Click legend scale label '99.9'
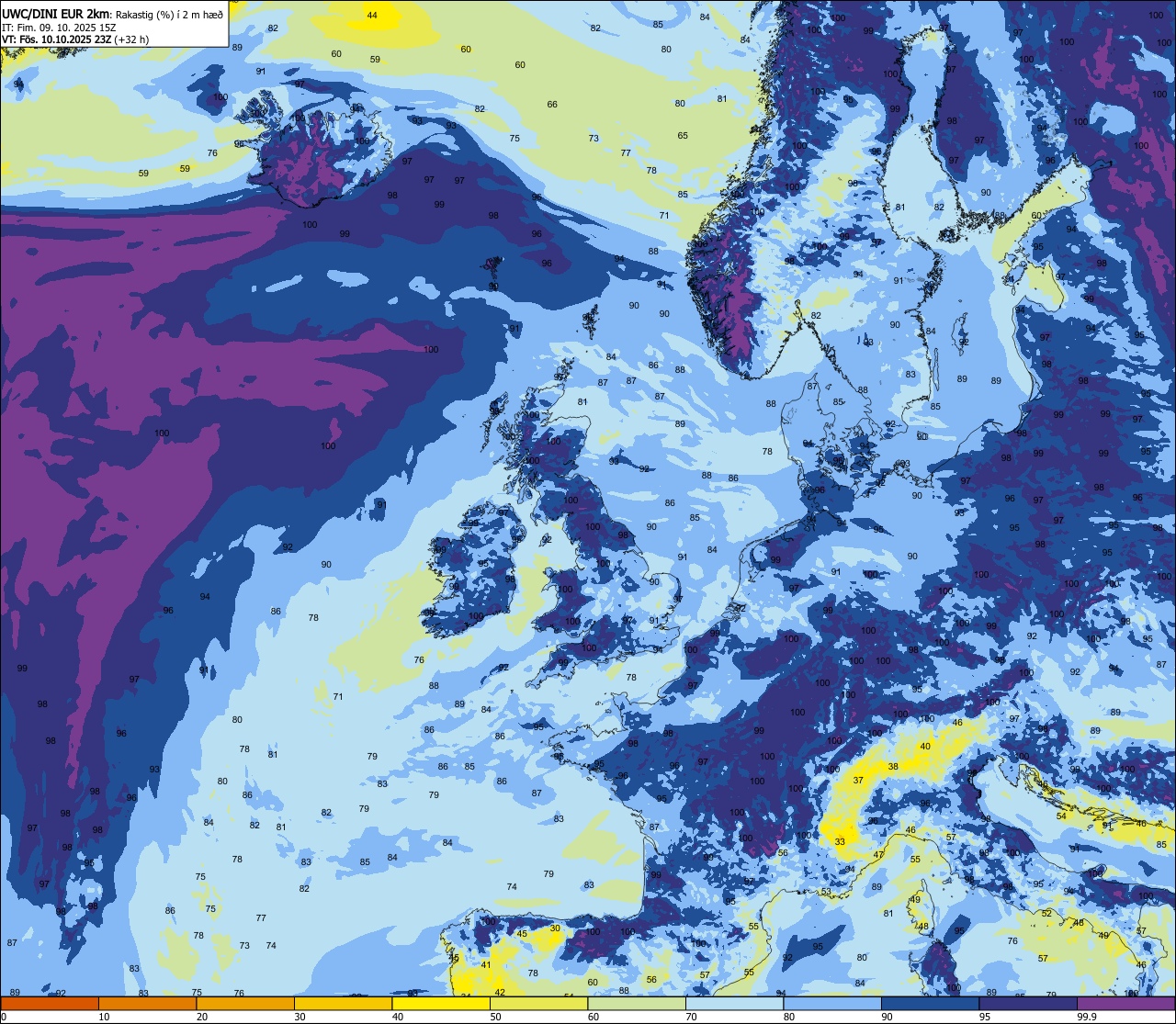Screen dimensions: 1176x1024 pos(1088,1017)
